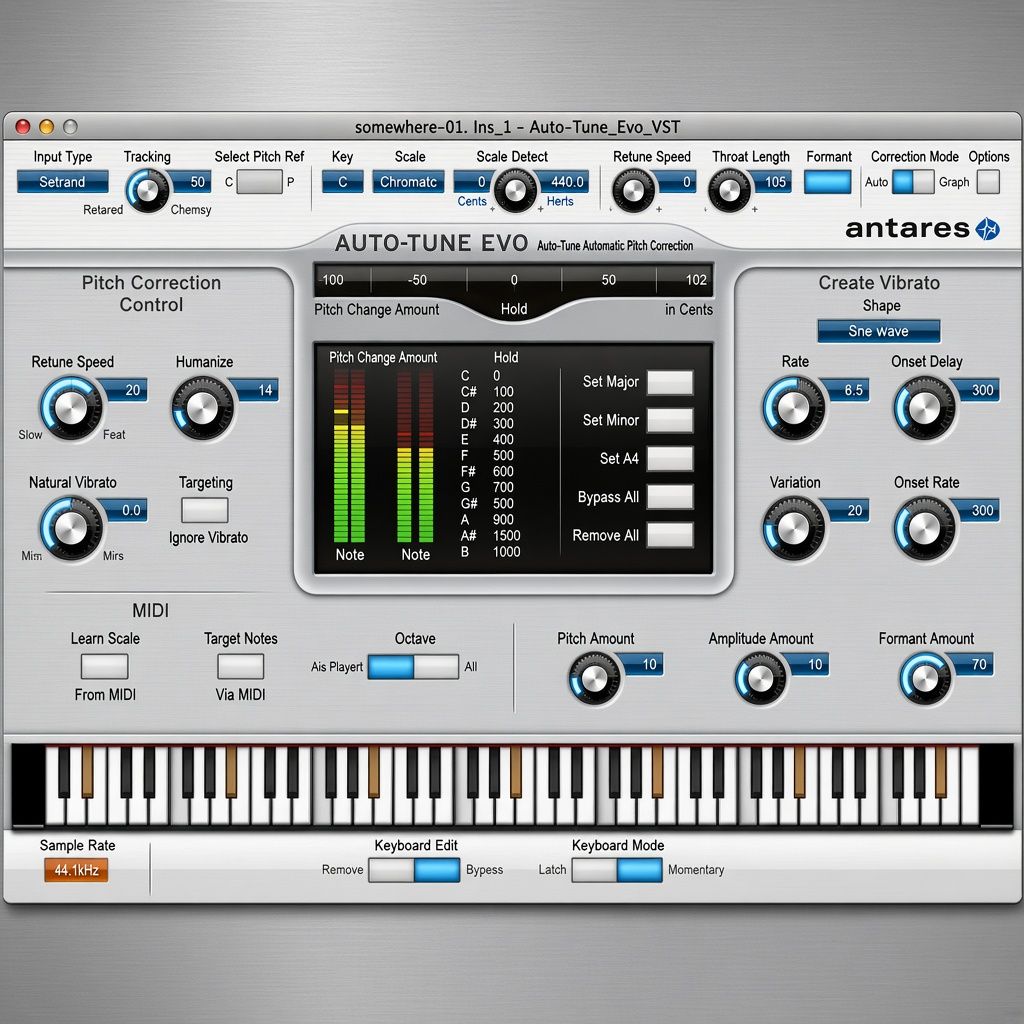The height and width of the screenshot is (1024, 1024).
Task: Click the Humanize knob
Action: (202, 408)
